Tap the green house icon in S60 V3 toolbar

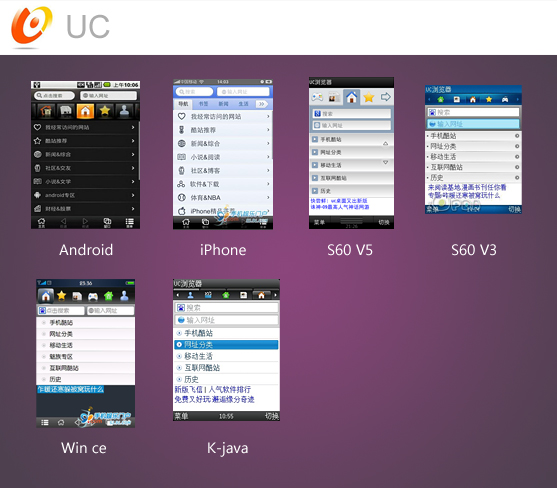440,99
